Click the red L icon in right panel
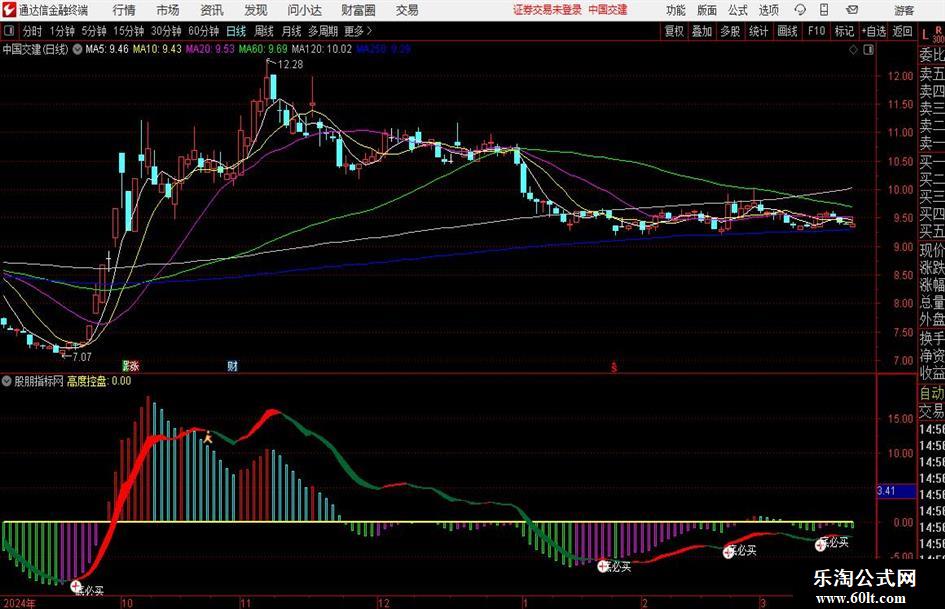The image size is (945, 609). click(925, 35)
